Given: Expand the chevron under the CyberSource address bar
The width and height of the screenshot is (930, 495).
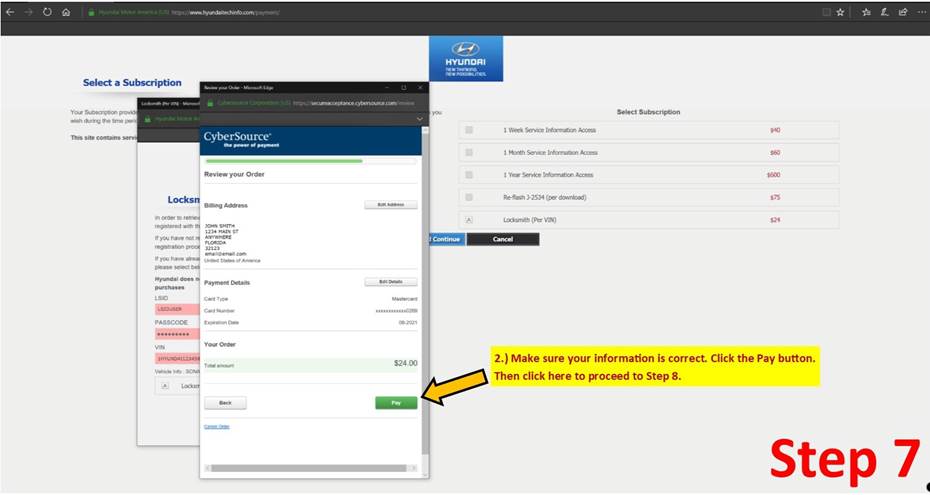Looking at the screenshot, I should (419, 119).
